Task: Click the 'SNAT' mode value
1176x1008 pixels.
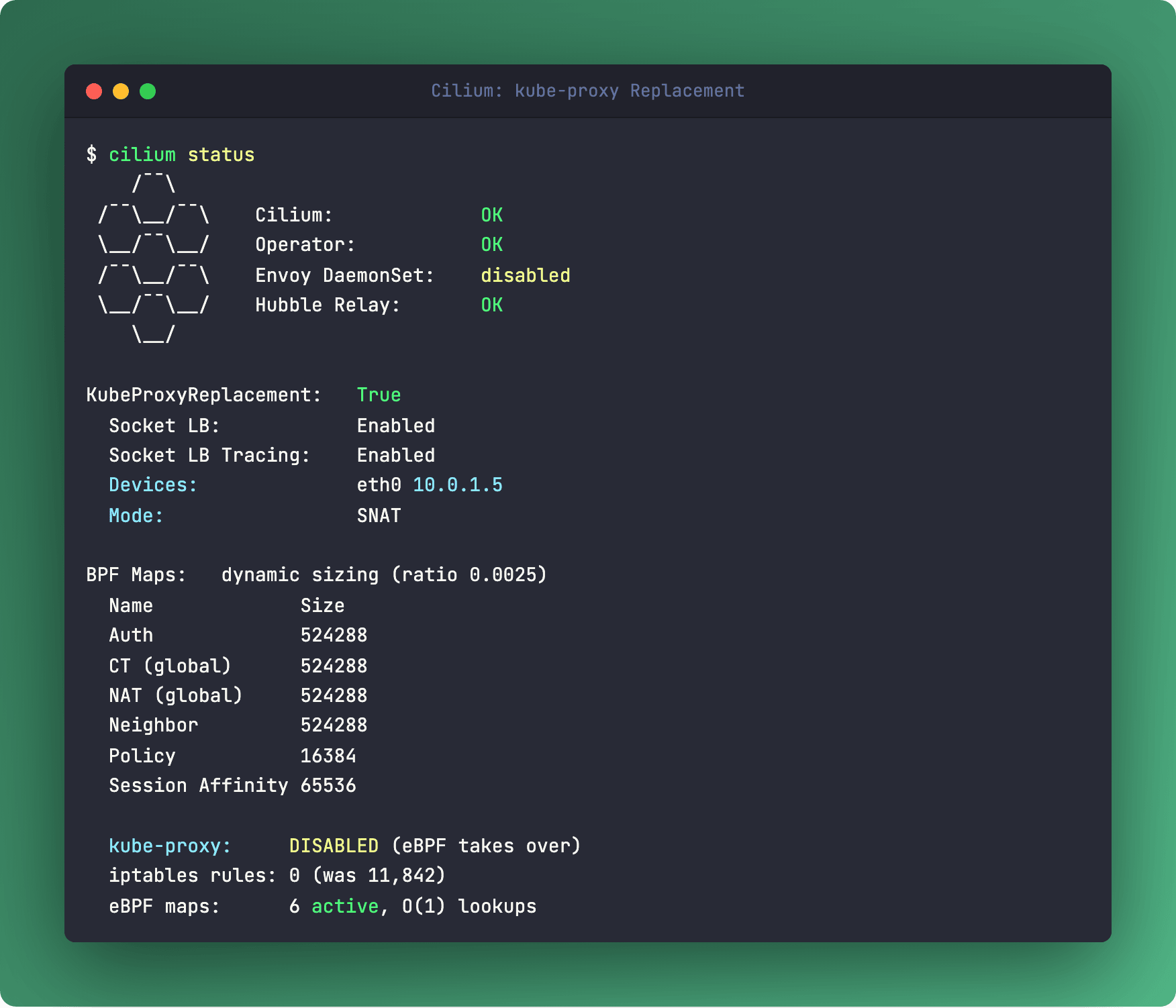Action: [x=379, y=515]
